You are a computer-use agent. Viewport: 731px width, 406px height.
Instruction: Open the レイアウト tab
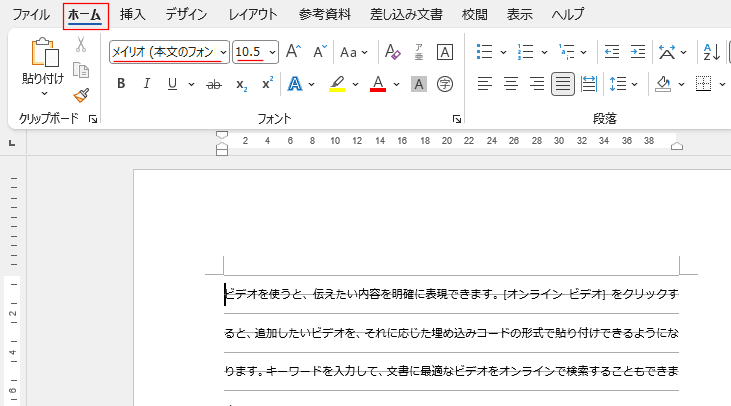point(253,14)
